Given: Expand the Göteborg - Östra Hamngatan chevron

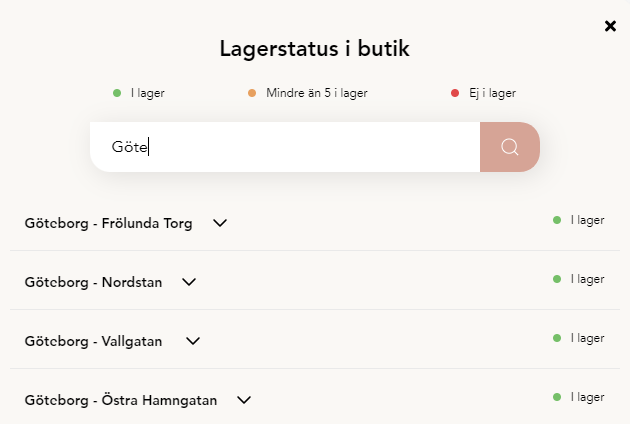Looking at the screenshot, I should [x=243, y=400].
